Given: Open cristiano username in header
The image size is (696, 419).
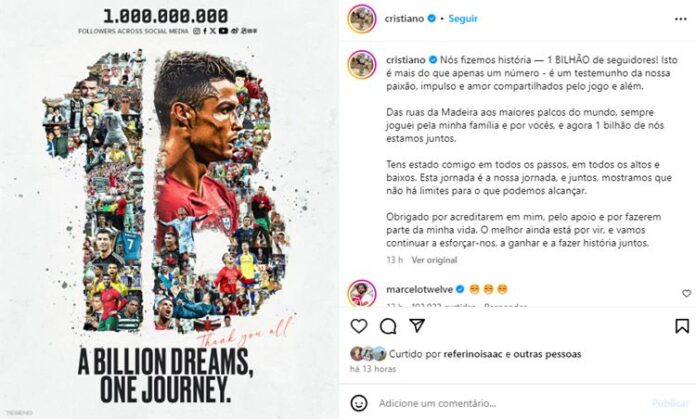Looking at the screenshot, I should [x=404, y=19].
